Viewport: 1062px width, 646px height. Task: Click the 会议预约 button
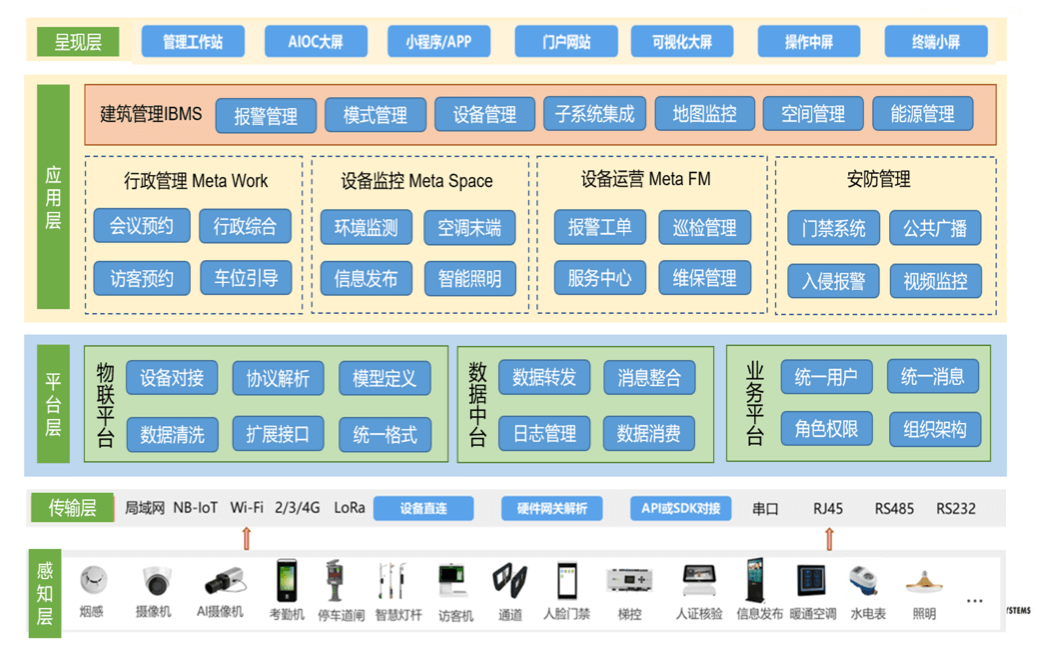141,226
